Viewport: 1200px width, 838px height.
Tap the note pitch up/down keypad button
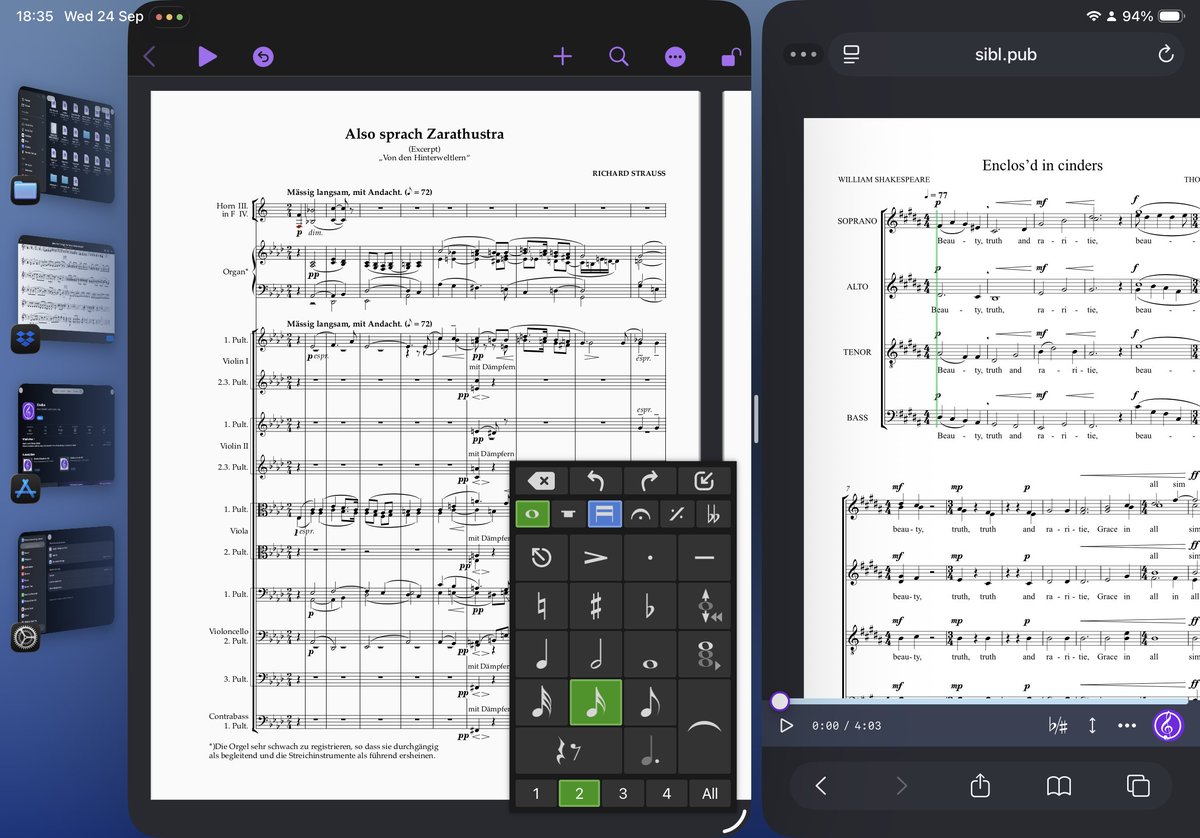[x=704, y=605]
